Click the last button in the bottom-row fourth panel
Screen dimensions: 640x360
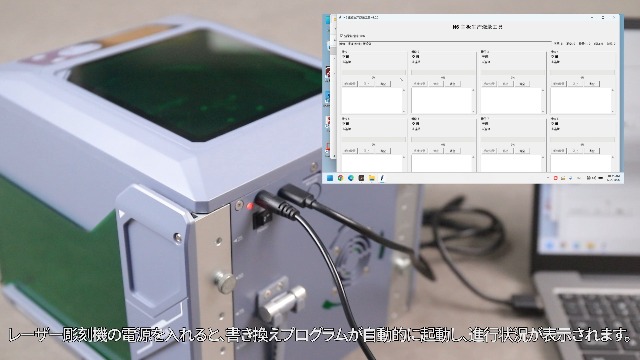click(592, 151)
